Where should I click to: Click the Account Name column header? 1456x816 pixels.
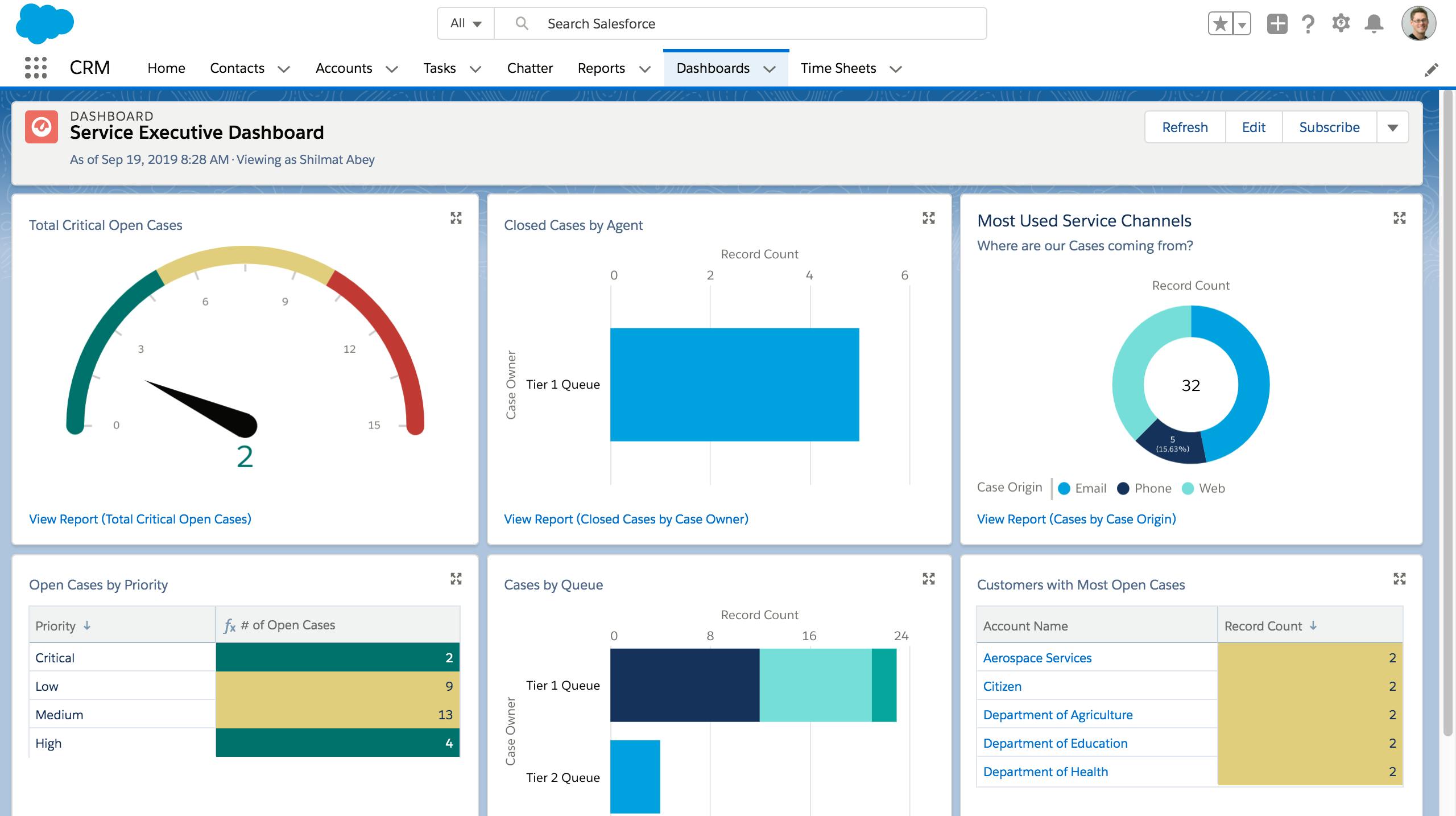1097,625
